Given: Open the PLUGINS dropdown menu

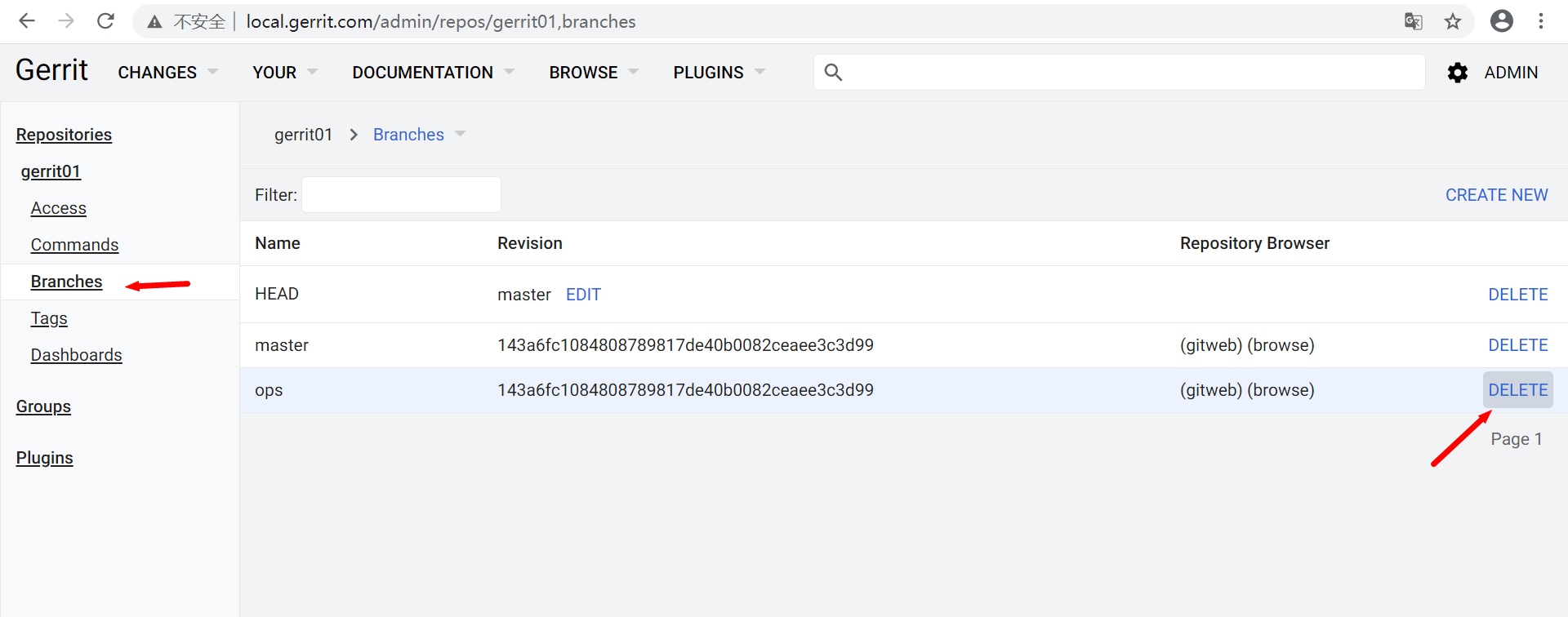Looking at the screenshot, I should (x=719, y=73).
